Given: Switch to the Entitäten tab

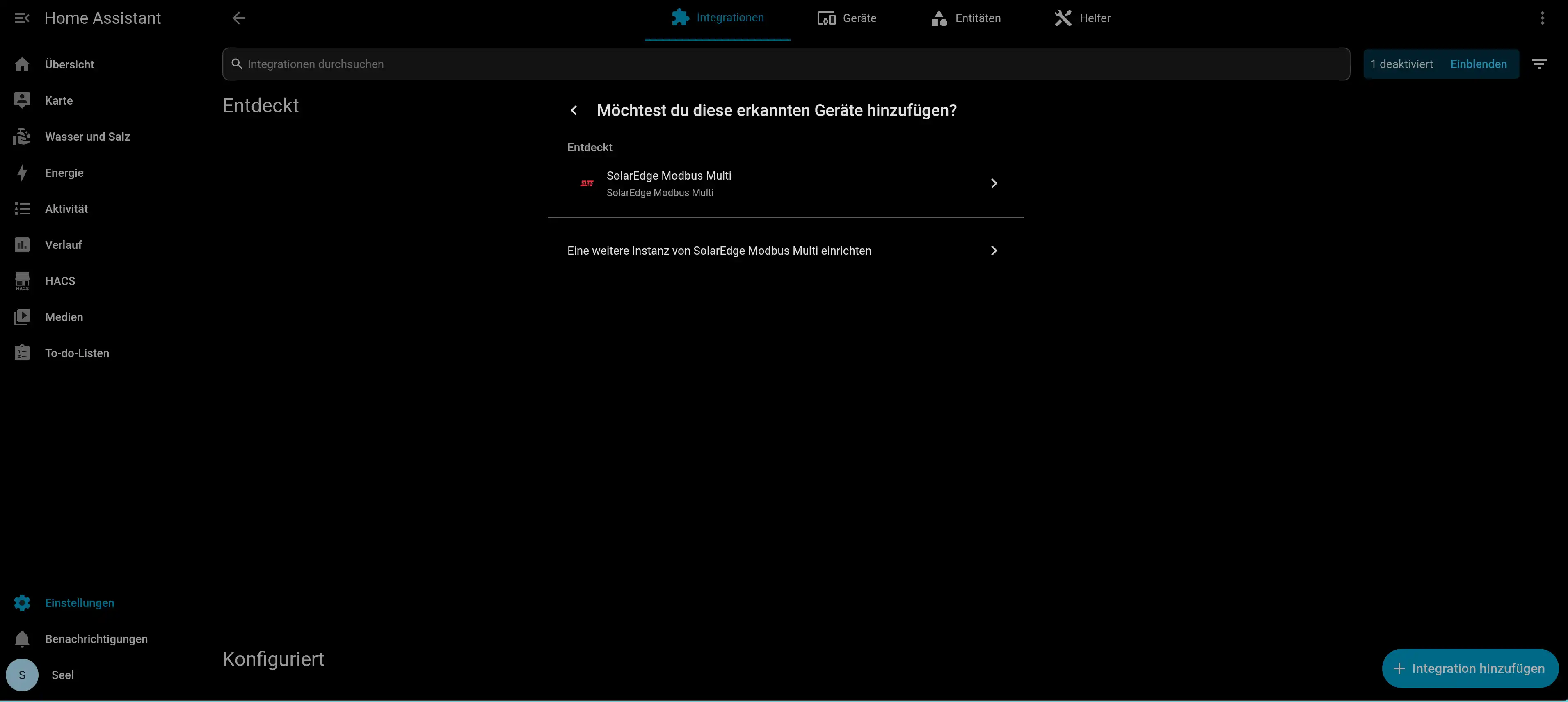Looking at the screenshot, I should click(966, 18).
